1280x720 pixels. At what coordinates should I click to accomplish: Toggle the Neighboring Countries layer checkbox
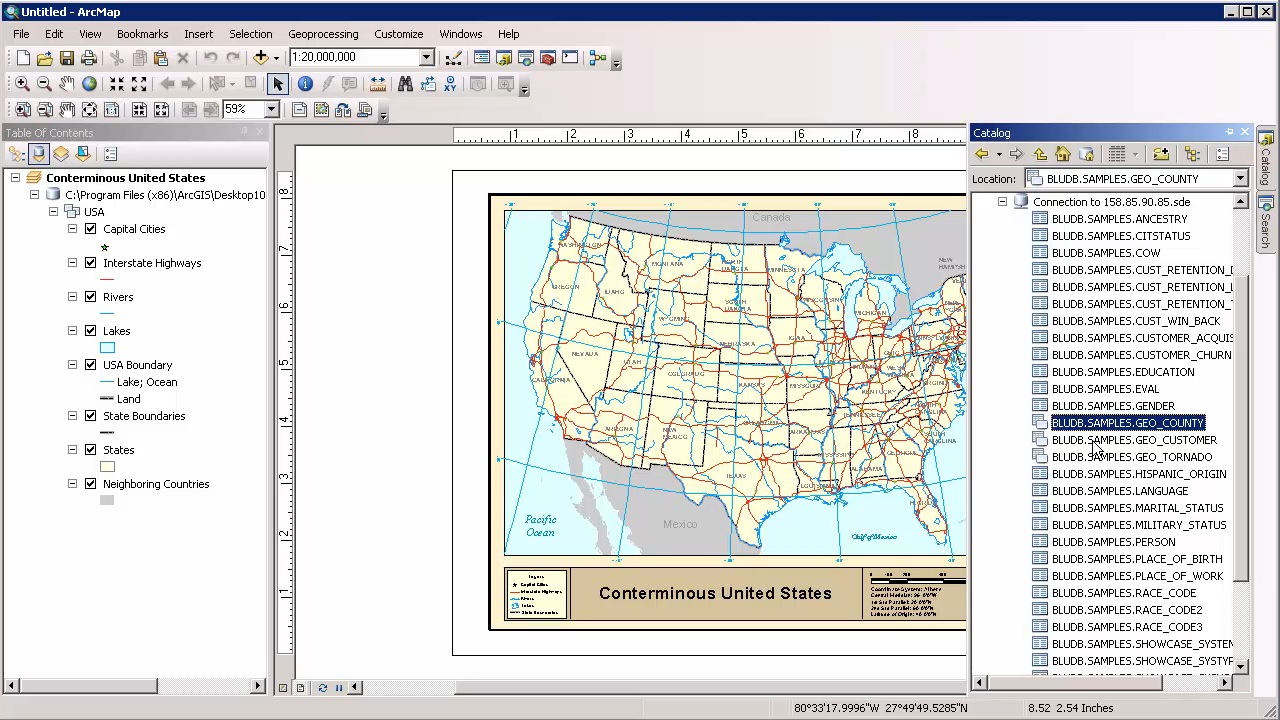pyautogui.click(x=91, y=484)
